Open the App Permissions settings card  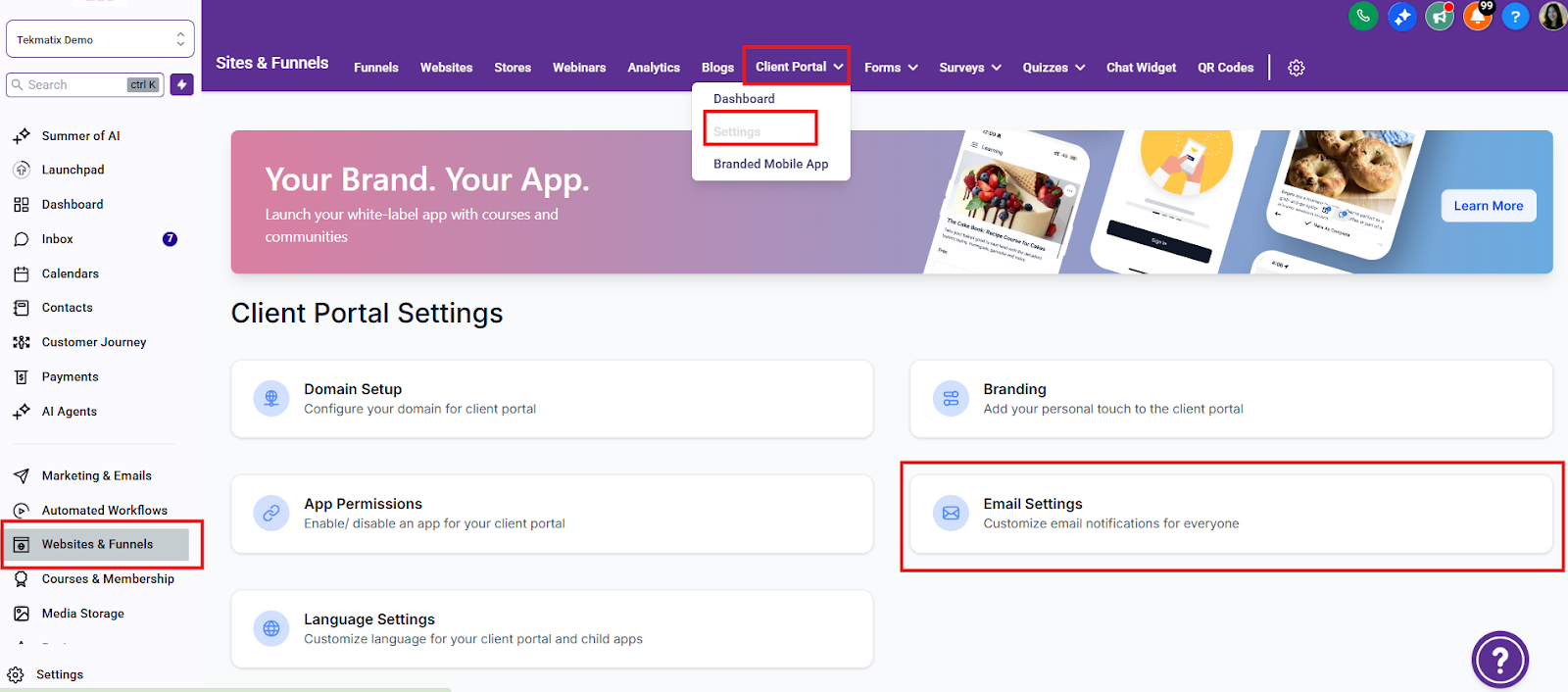[x=552, y=514]
